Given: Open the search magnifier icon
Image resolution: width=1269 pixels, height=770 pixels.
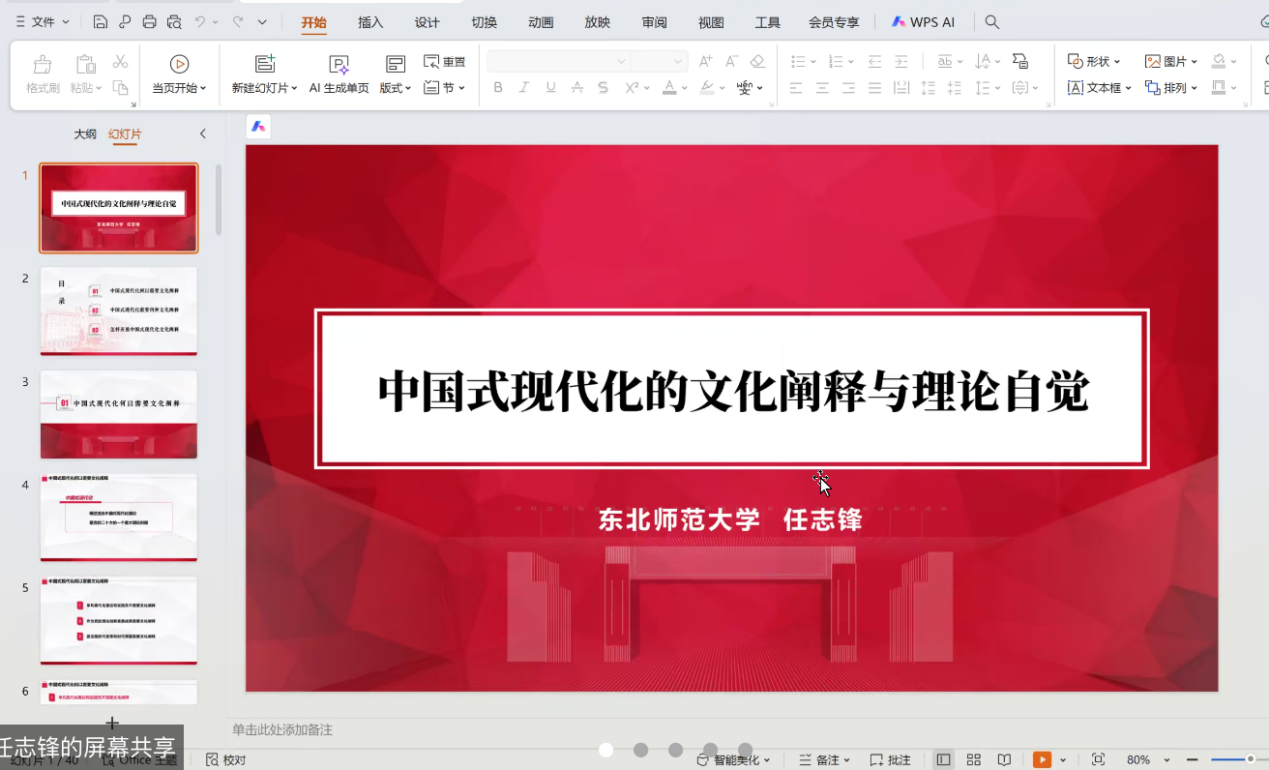Looking at the screenshot, I should pos(991,22).
